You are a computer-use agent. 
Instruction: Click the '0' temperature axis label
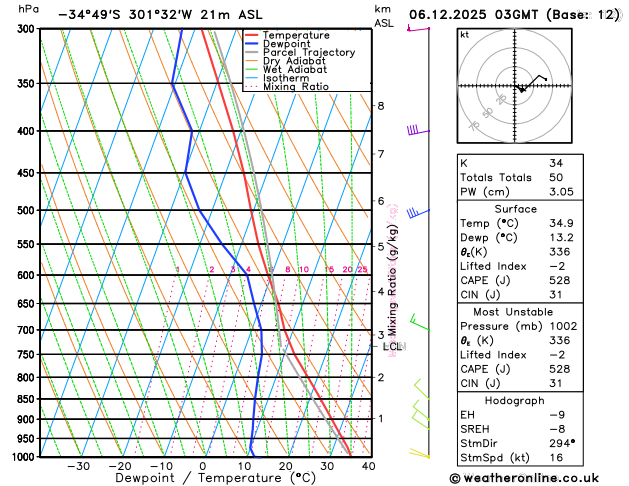[x=203, y=466]
